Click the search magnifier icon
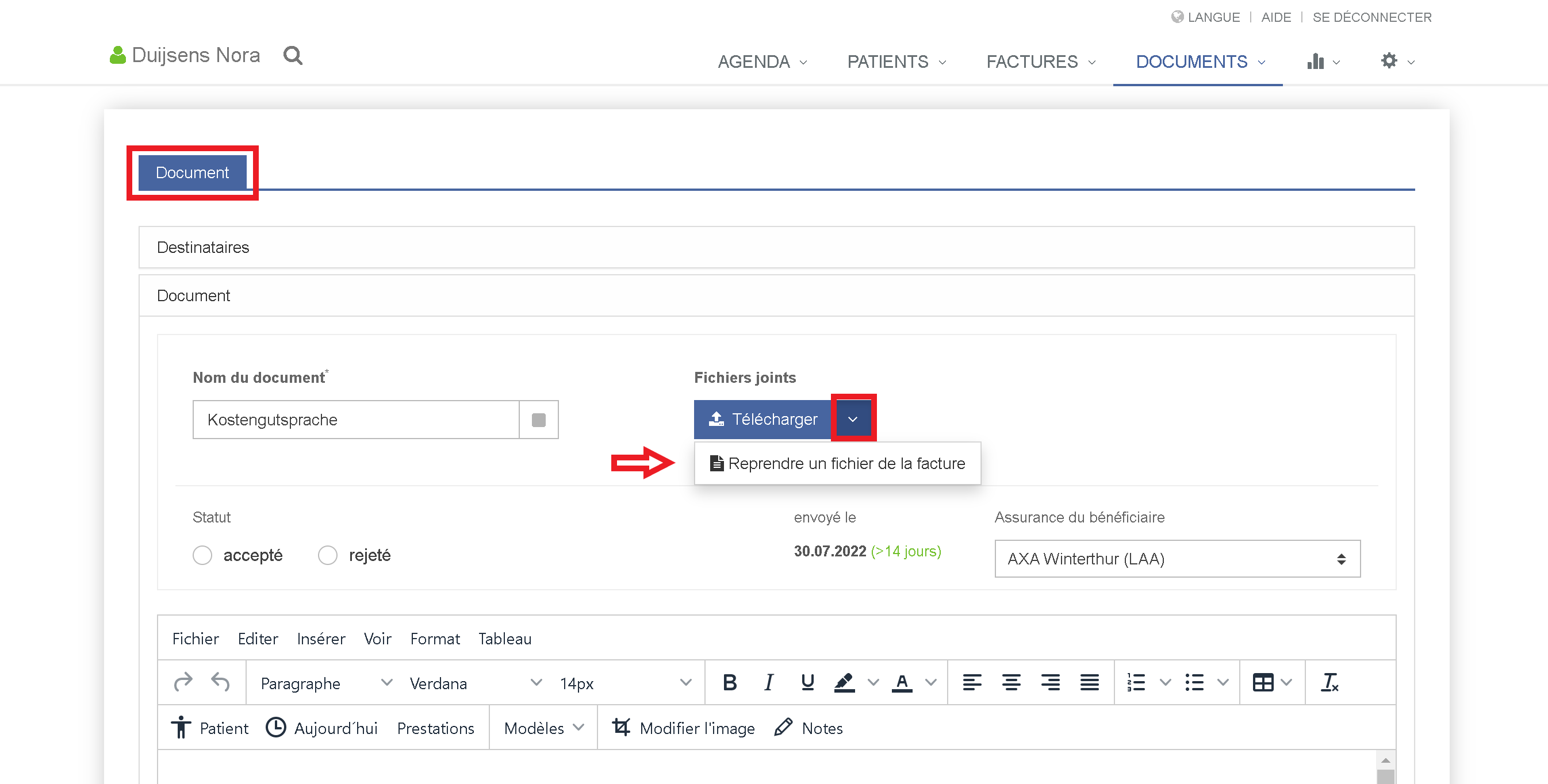This screenshot has height=784, width=1548. [293, 55]
